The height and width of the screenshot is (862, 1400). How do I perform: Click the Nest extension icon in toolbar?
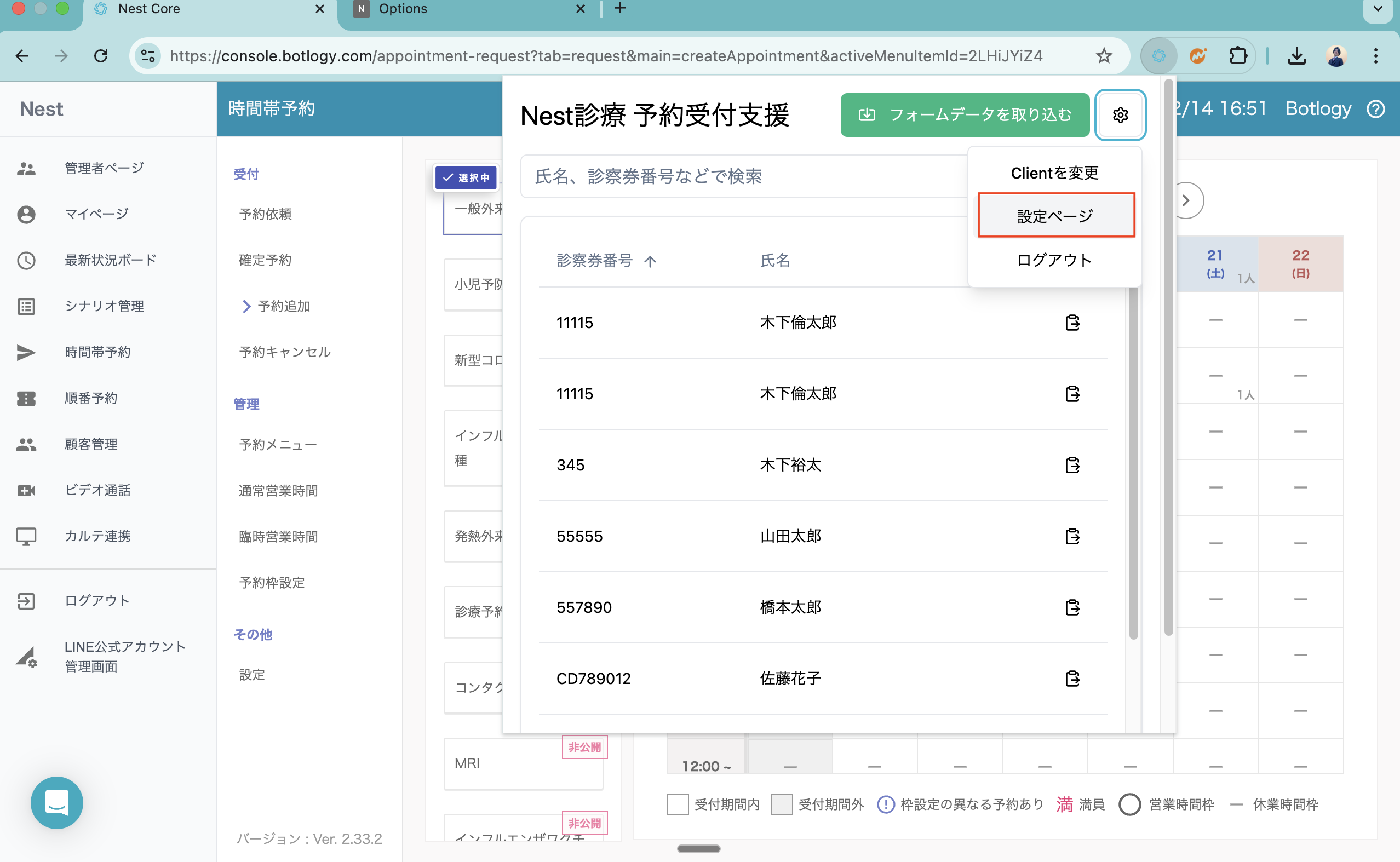[x=1158, y=56]
